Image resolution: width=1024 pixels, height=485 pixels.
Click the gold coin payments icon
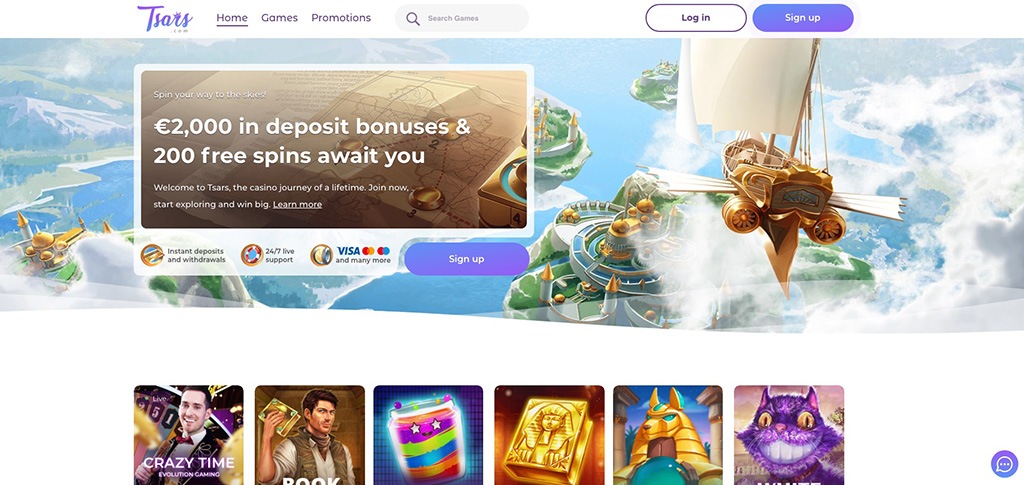coord(321,255)
